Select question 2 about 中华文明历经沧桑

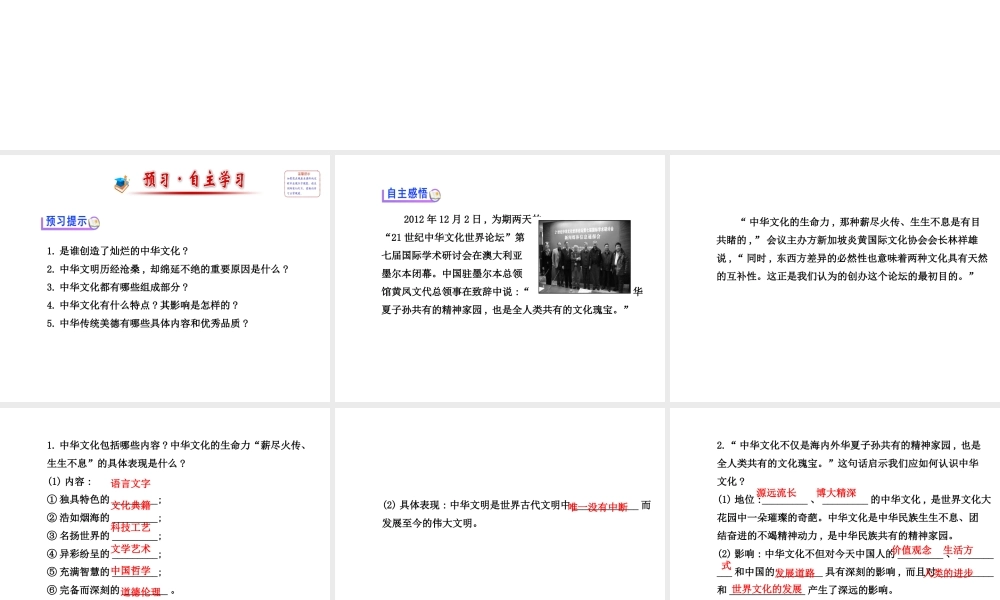pyautogui.click(x=168, y=269)
